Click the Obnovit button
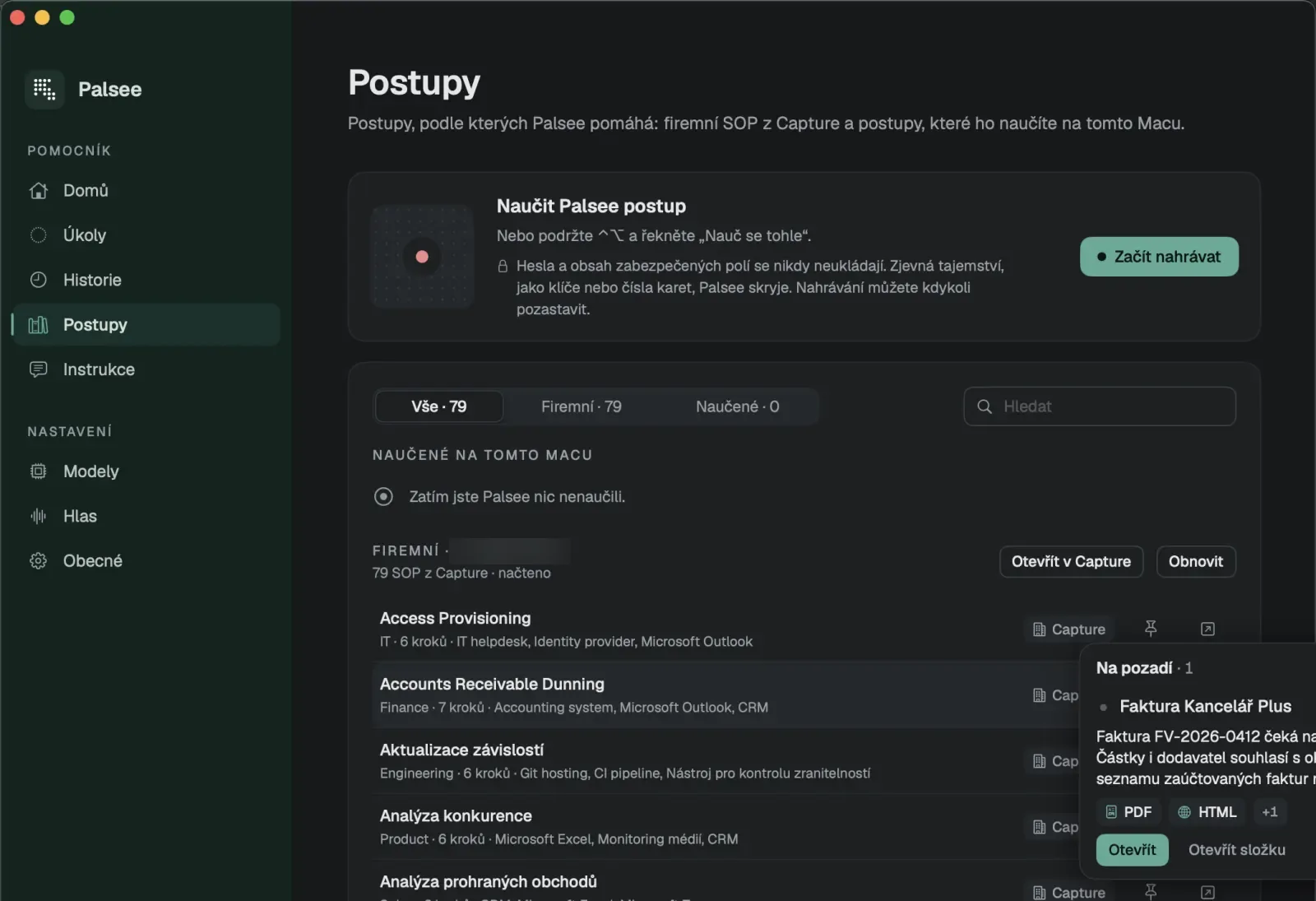 (x=1196, y=561)
